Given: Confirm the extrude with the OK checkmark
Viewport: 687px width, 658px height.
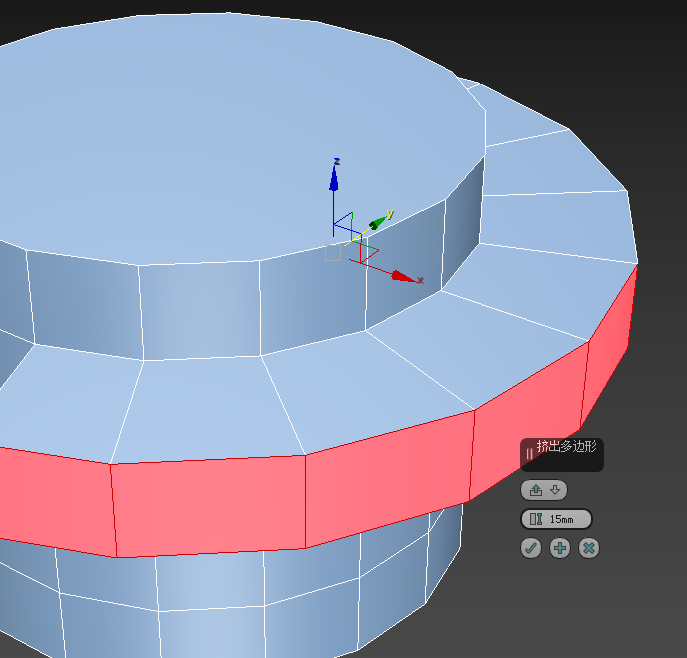Looking at the screenshot, I should [x=532, y=548].
